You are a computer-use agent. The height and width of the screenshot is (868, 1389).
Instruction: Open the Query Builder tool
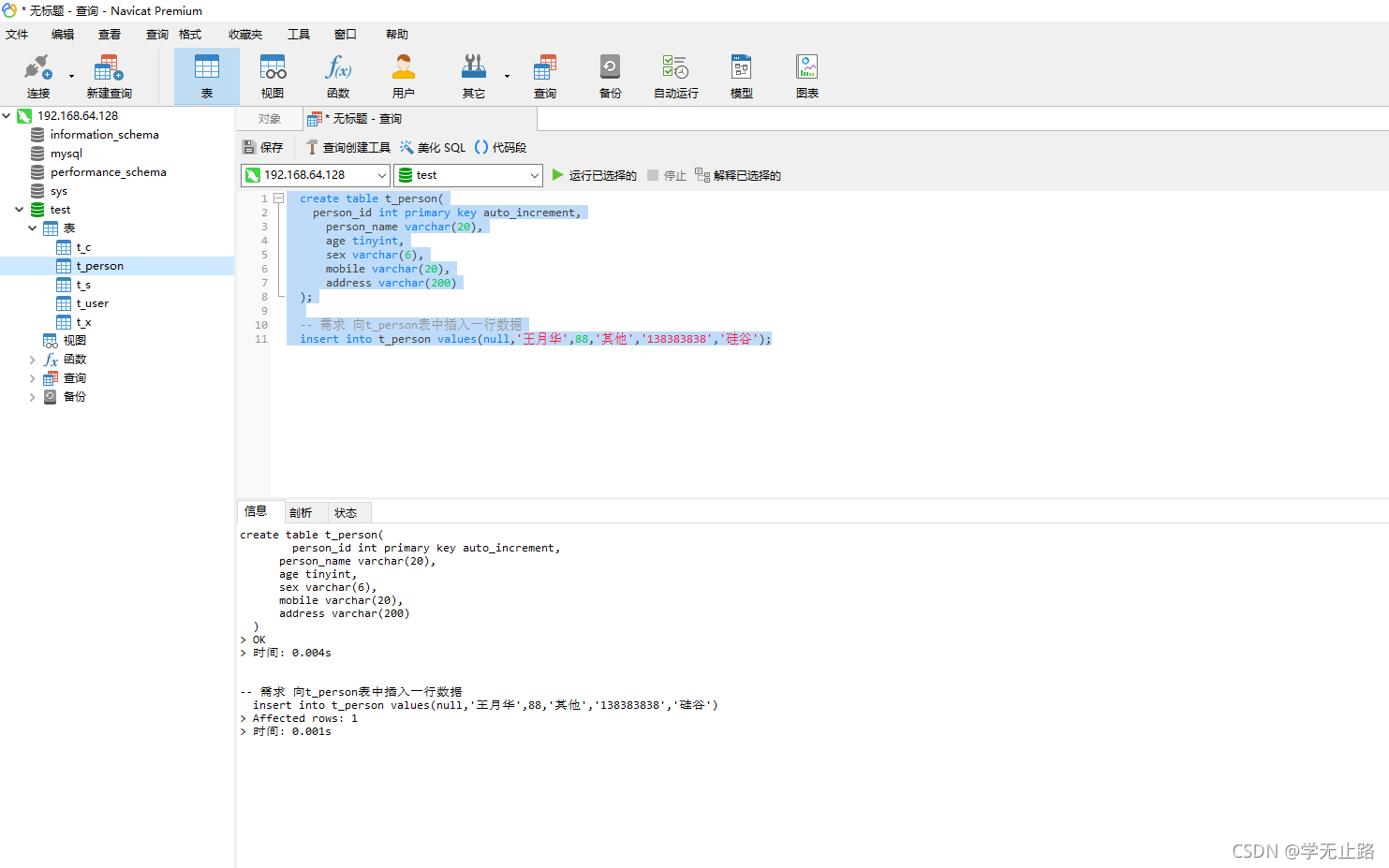347,147
